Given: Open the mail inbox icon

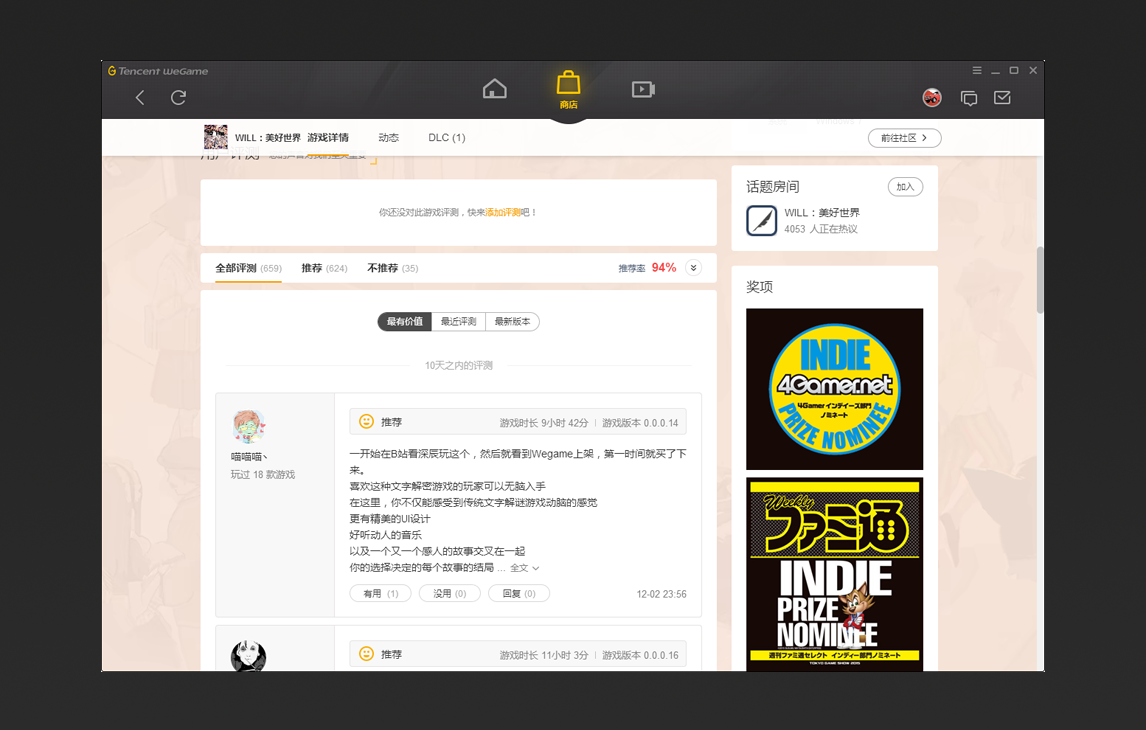Looking at the screenshot, I should click(x=1002, y=97).
